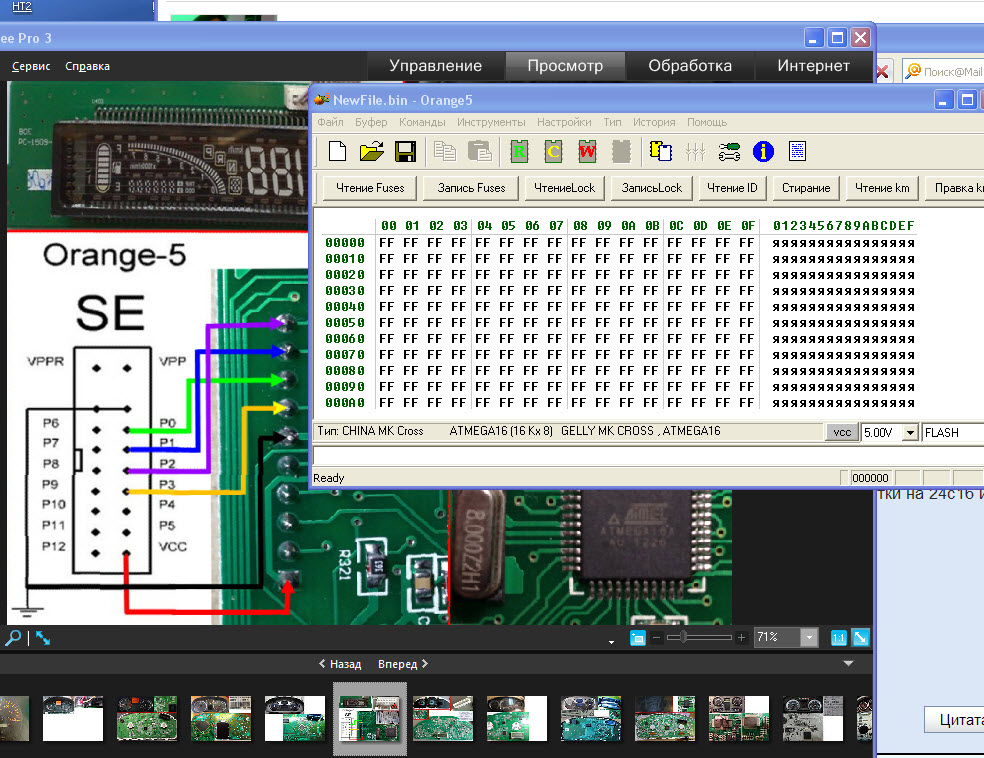Click the New file icon in Orange5

point(338,152)
